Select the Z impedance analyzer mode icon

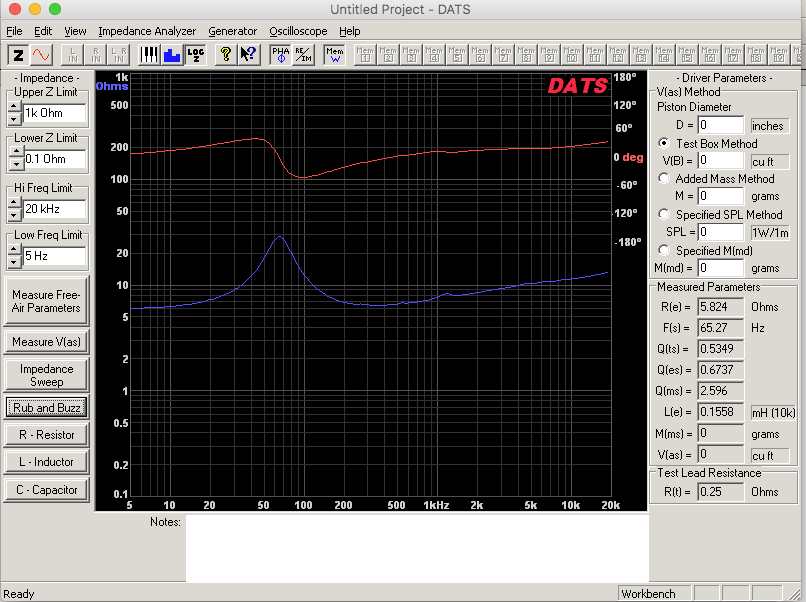[x=19, y=54]
